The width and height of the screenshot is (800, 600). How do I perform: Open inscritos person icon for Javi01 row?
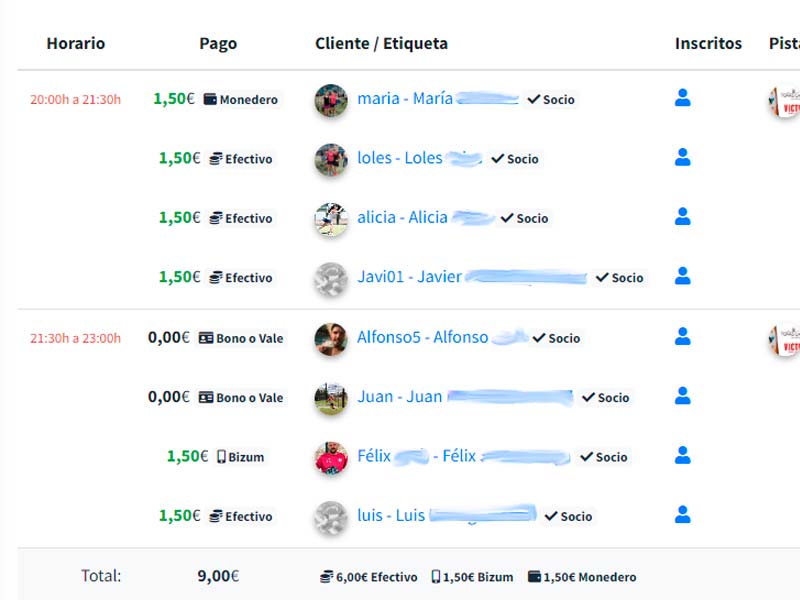pos(682,276)
